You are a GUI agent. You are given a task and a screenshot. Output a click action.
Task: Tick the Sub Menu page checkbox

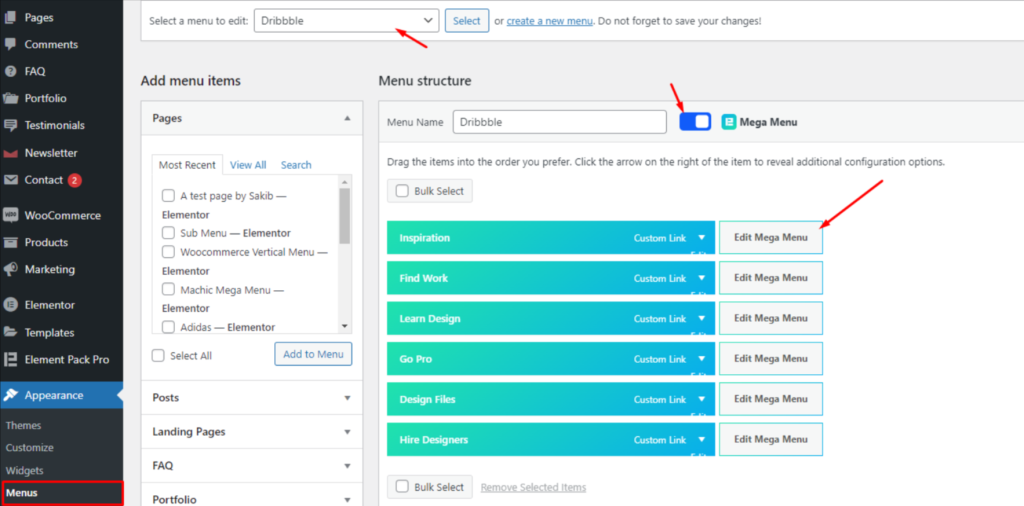(168, 233)
